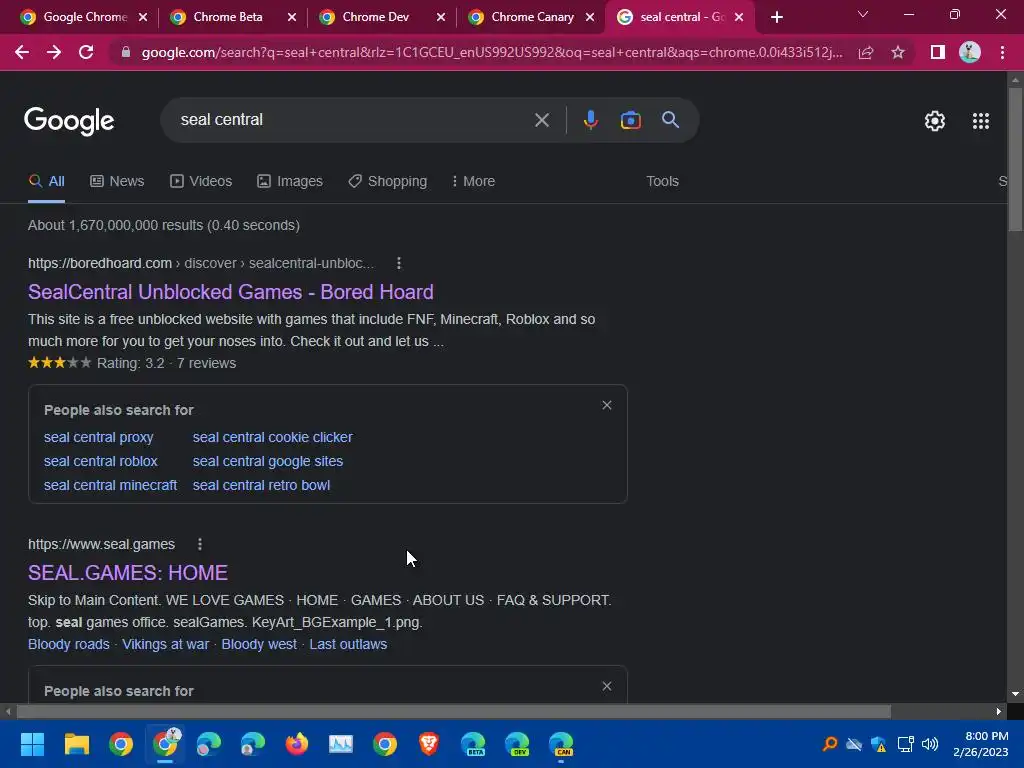Viewport: 1024px width, 768px height.
Task: Launch Brave browser from the taskbar
Action: coord(428,744)
